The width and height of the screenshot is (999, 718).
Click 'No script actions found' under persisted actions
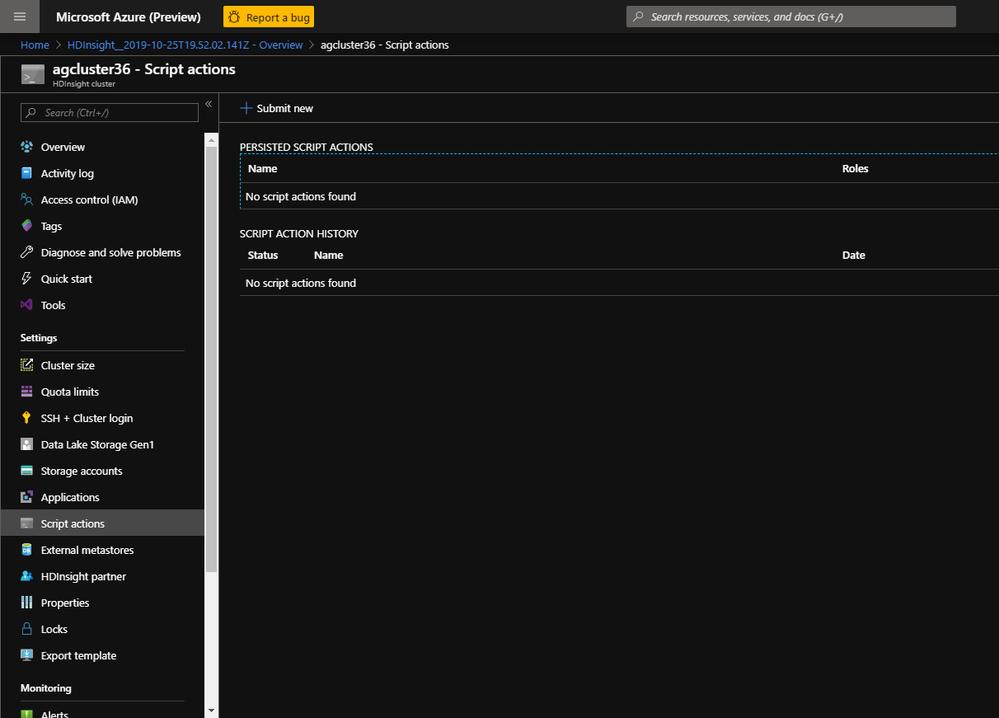coord(301,197)
